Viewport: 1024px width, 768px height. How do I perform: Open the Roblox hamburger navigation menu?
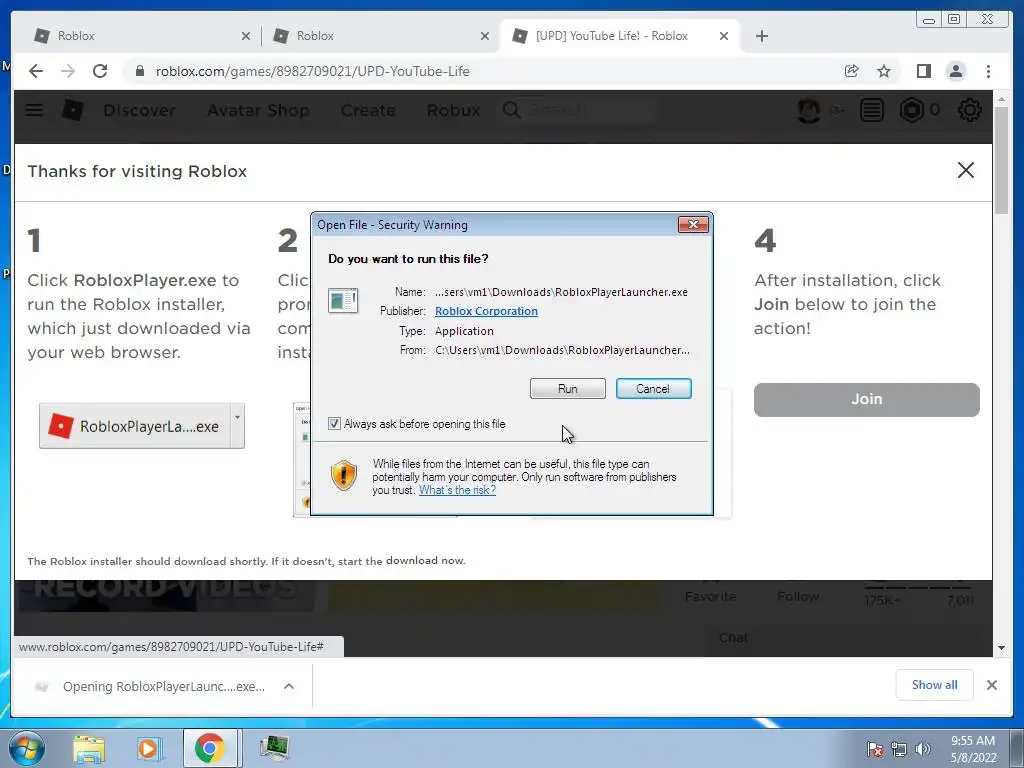pos(34,110)
